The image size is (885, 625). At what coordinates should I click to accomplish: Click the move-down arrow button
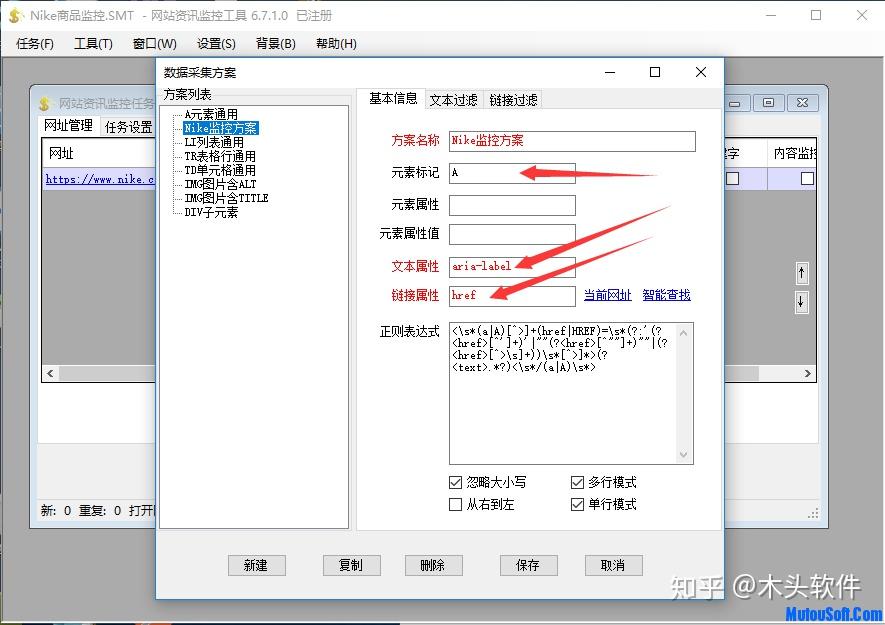pos(801,302)
